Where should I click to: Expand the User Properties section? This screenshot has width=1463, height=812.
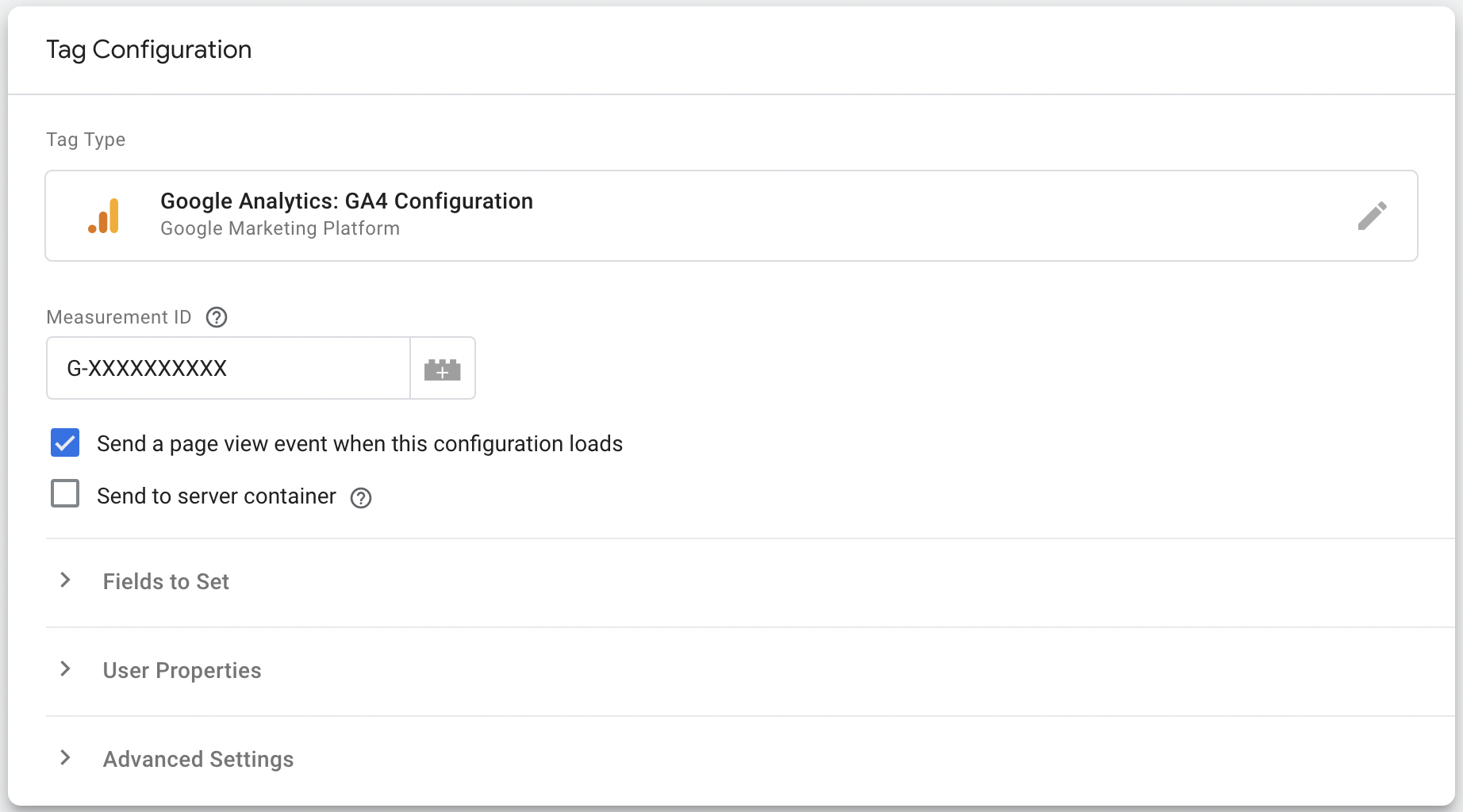coord(182,670)
